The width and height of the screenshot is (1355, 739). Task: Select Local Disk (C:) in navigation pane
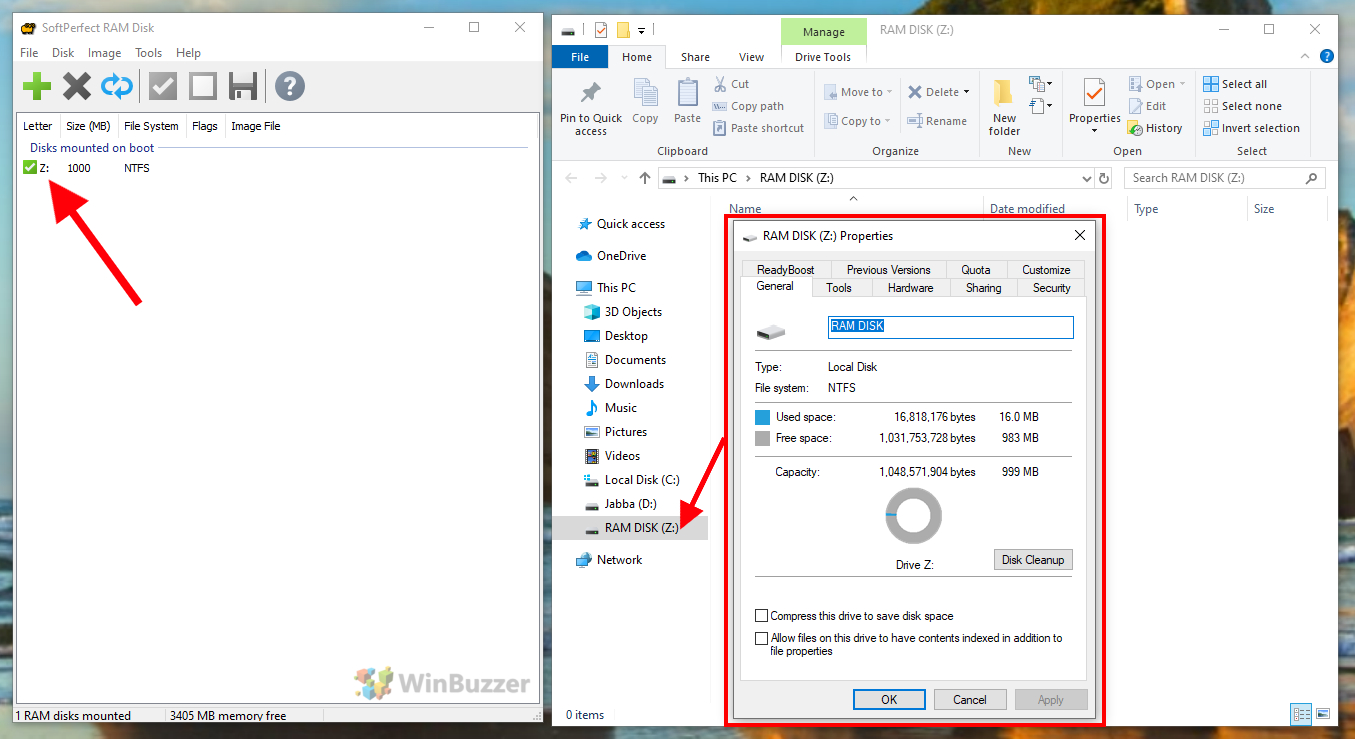tap(641, 480)
